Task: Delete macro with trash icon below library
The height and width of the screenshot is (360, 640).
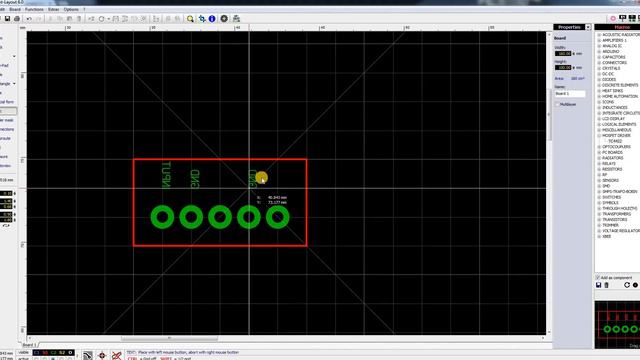Action: tap(607, 285)
